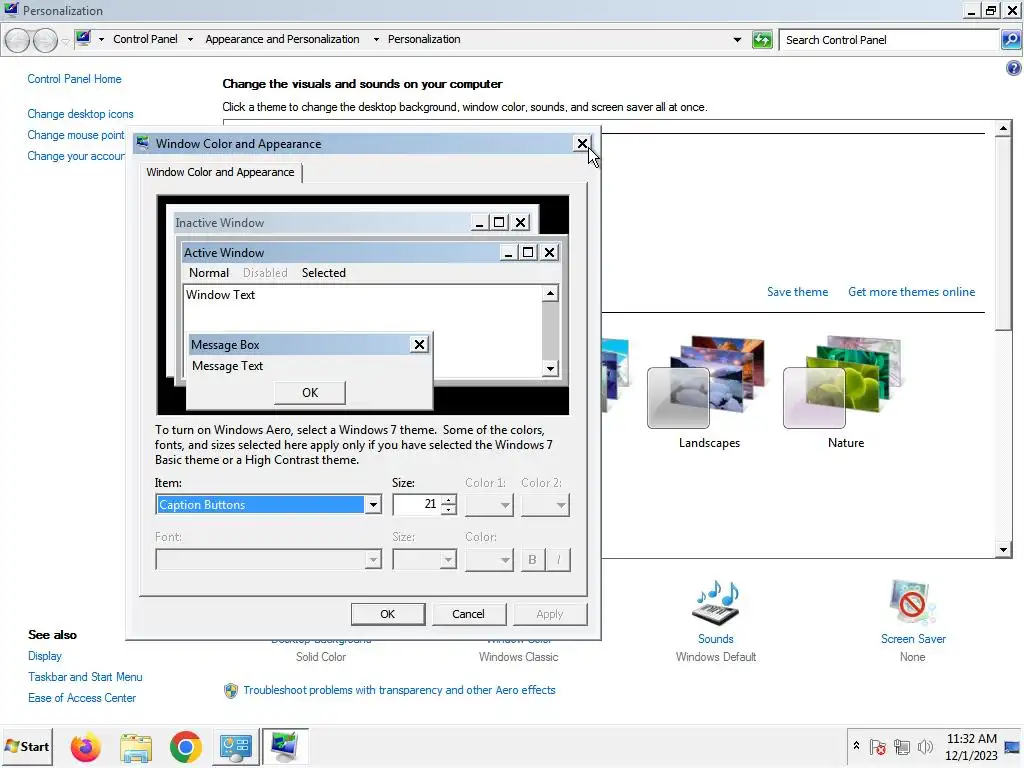Image resolution: width=1024 pixels, height=768 pixels.
Task: Click the Aero troubleshoot shield icon
Action: pyautogui.click(x=231, y=690)
